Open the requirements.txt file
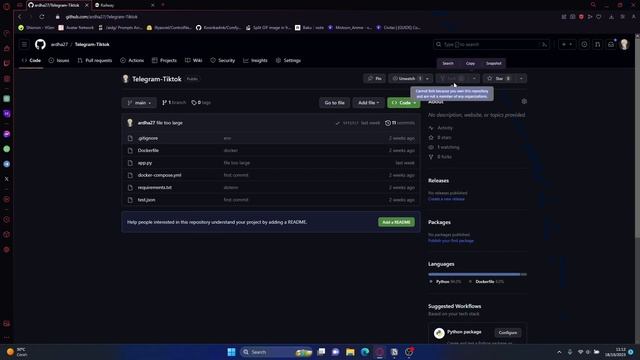 tap(155, 188)
